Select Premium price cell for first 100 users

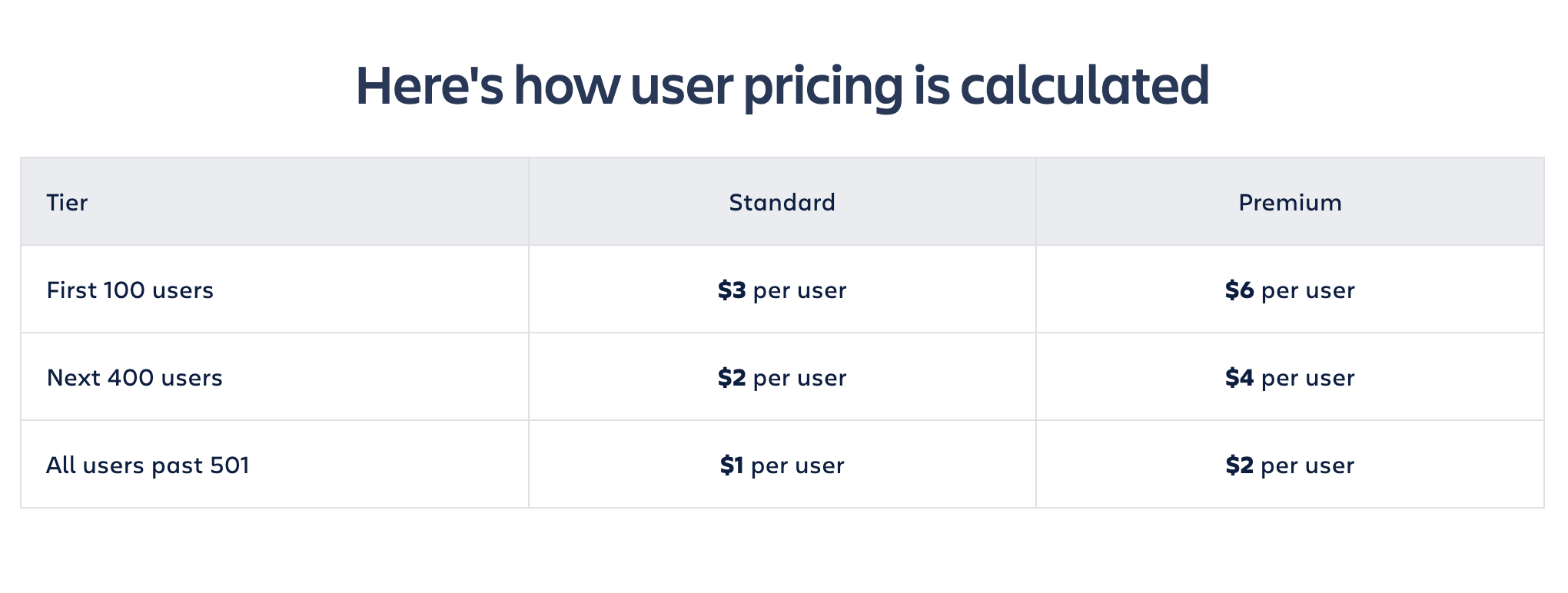(1290, 290)
